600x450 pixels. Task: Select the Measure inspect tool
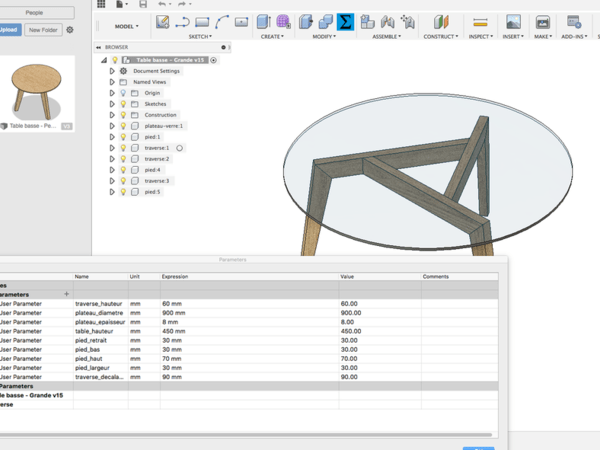[480, 23]
